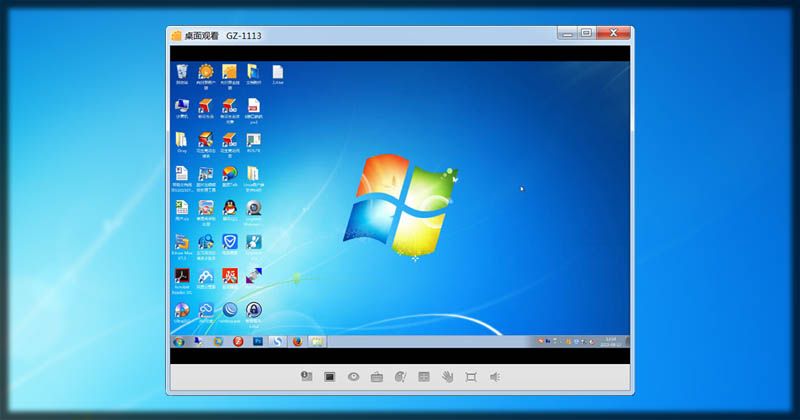
Task: Toggle the eye watch-only icon
Action: (x=353, y=377)
